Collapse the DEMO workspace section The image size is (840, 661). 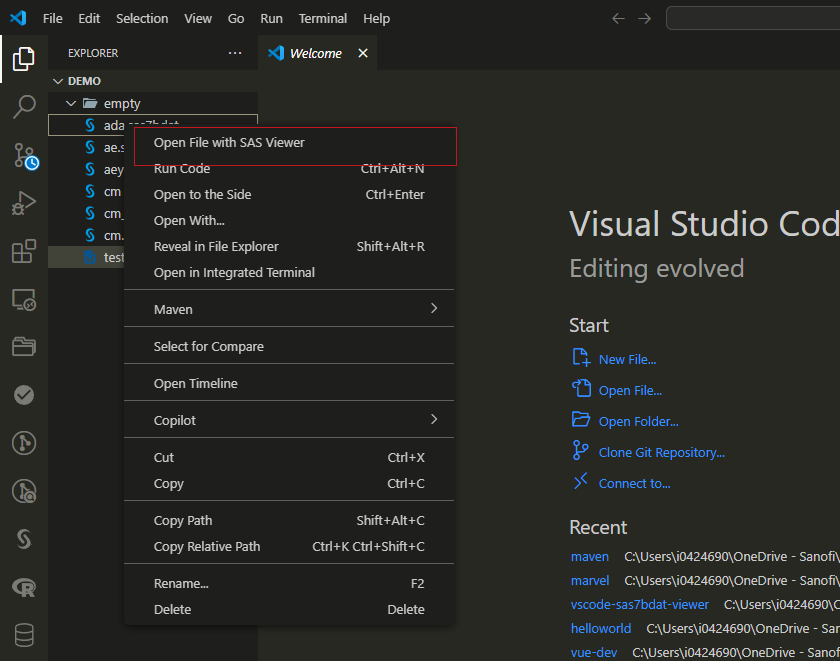coord(58,81)
